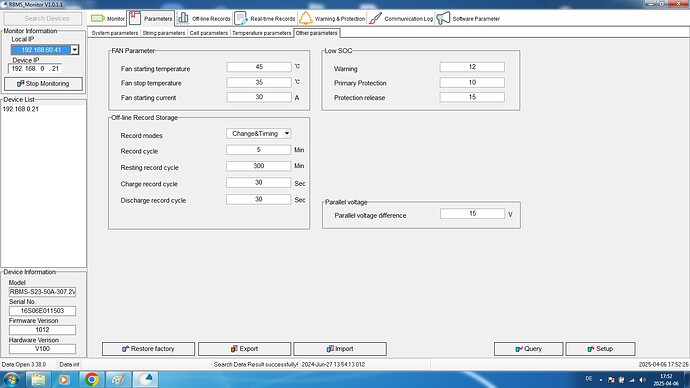Click the Real-time Records document icon
The image size is (690, 388).
[x=241, y=18]
